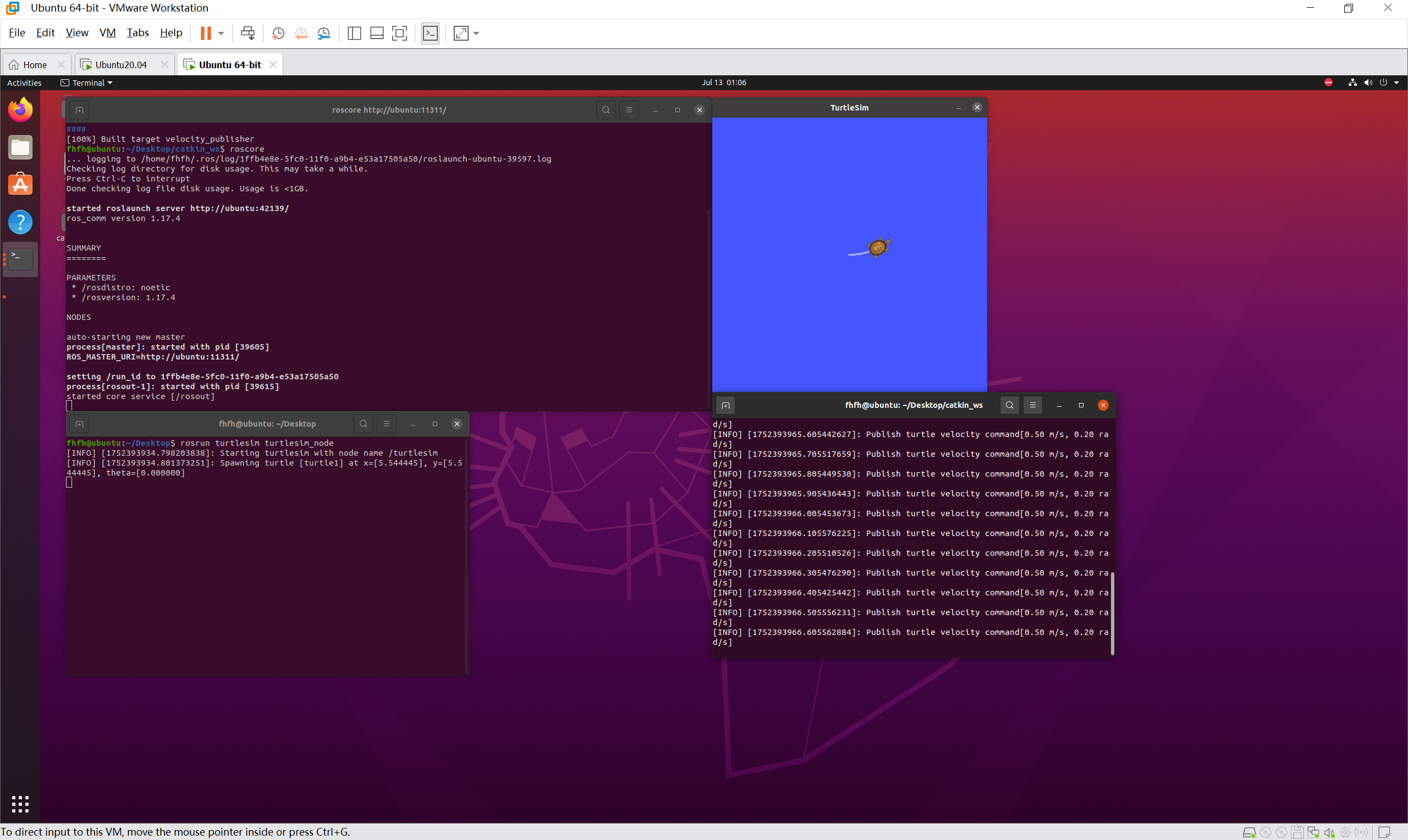
Task: Expand the stretch guest dropdown arrow
Action: 476,34
